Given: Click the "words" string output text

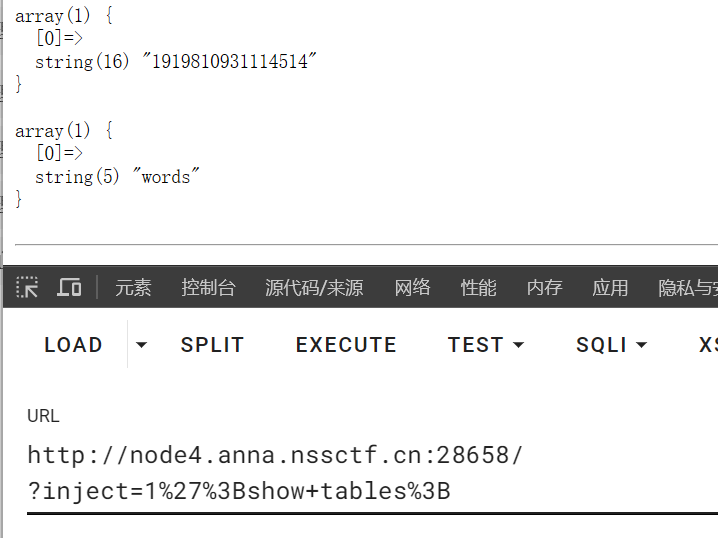Looking at the screenshot, I should click(166, 177).
